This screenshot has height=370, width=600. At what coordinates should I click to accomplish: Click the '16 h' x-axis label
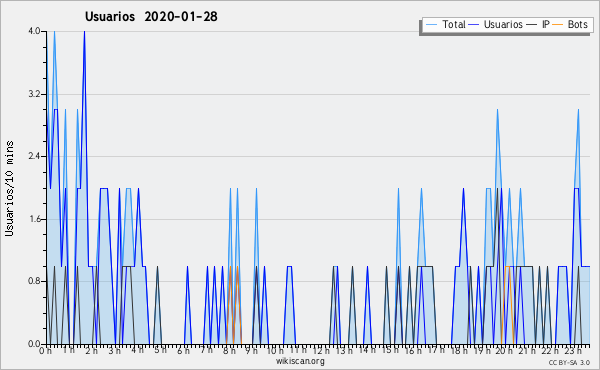[x=413, y=351]
